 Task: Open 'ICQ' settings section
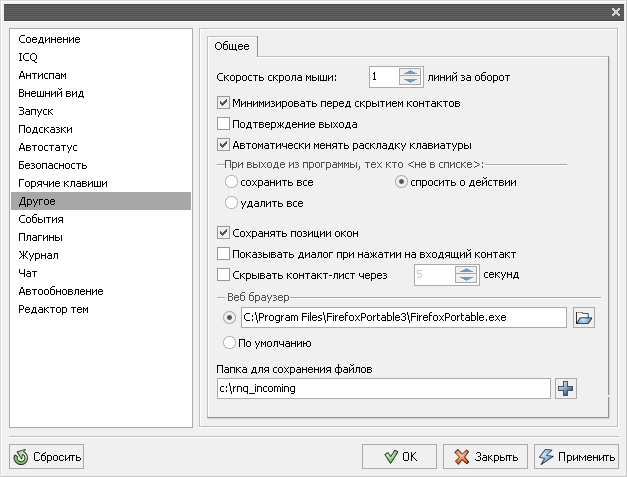(101, 57)
